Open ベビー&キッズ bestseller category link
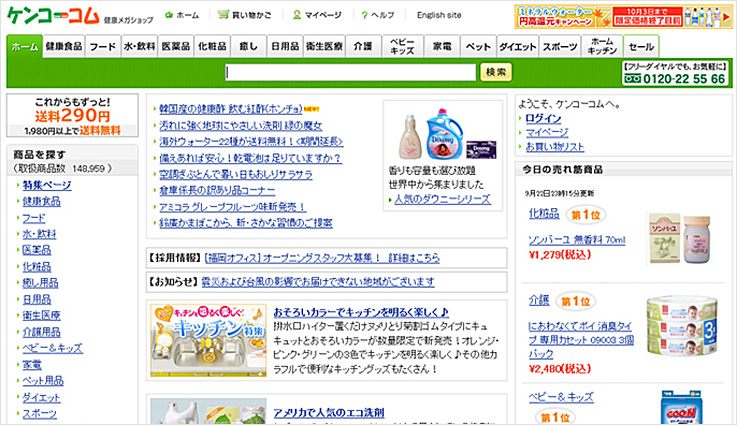Viewport: 737px width, 425px height. pos(561,397)
